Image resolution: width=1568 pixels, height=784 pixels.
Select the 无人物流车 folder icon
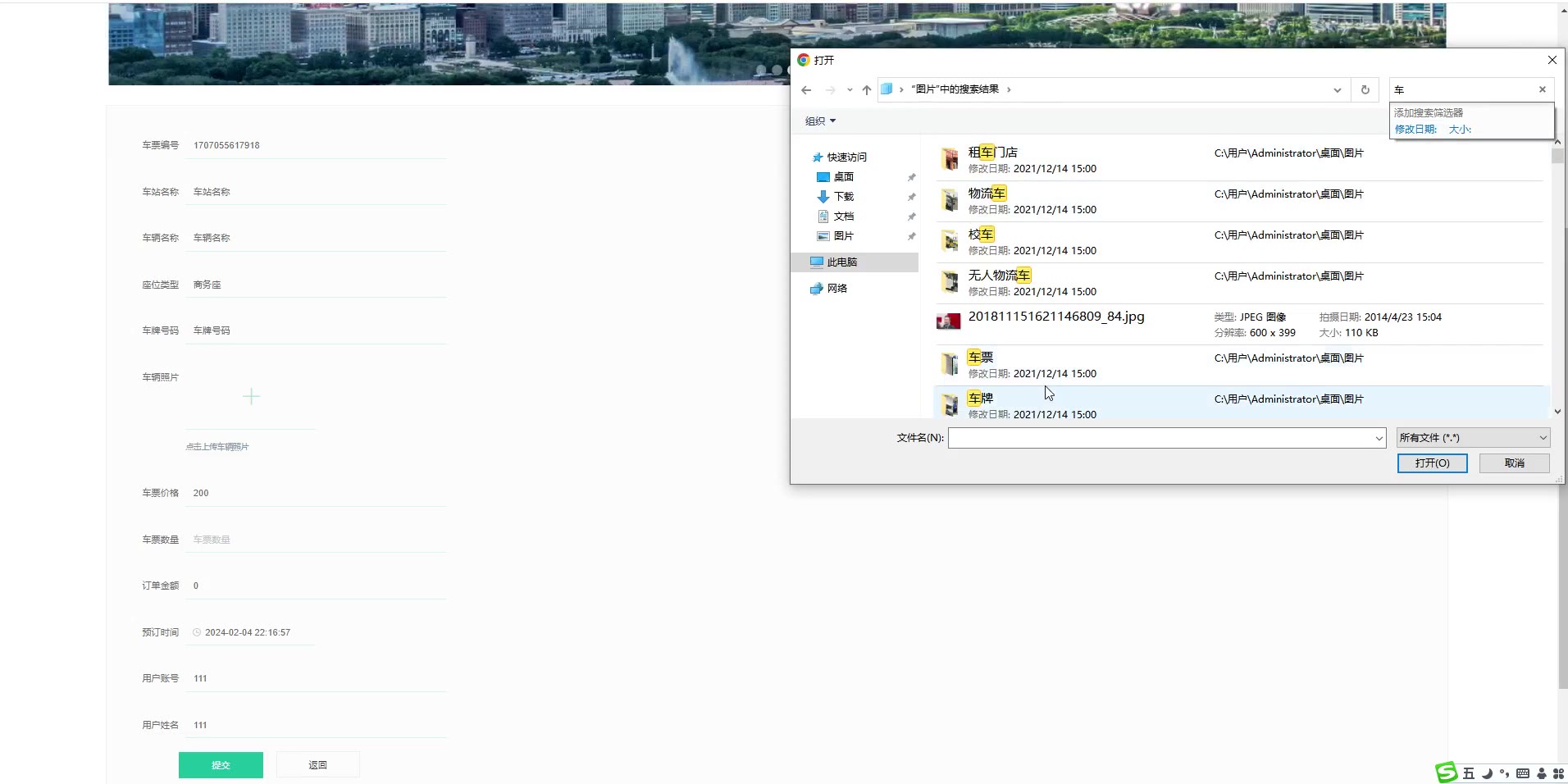click(950, 282)
